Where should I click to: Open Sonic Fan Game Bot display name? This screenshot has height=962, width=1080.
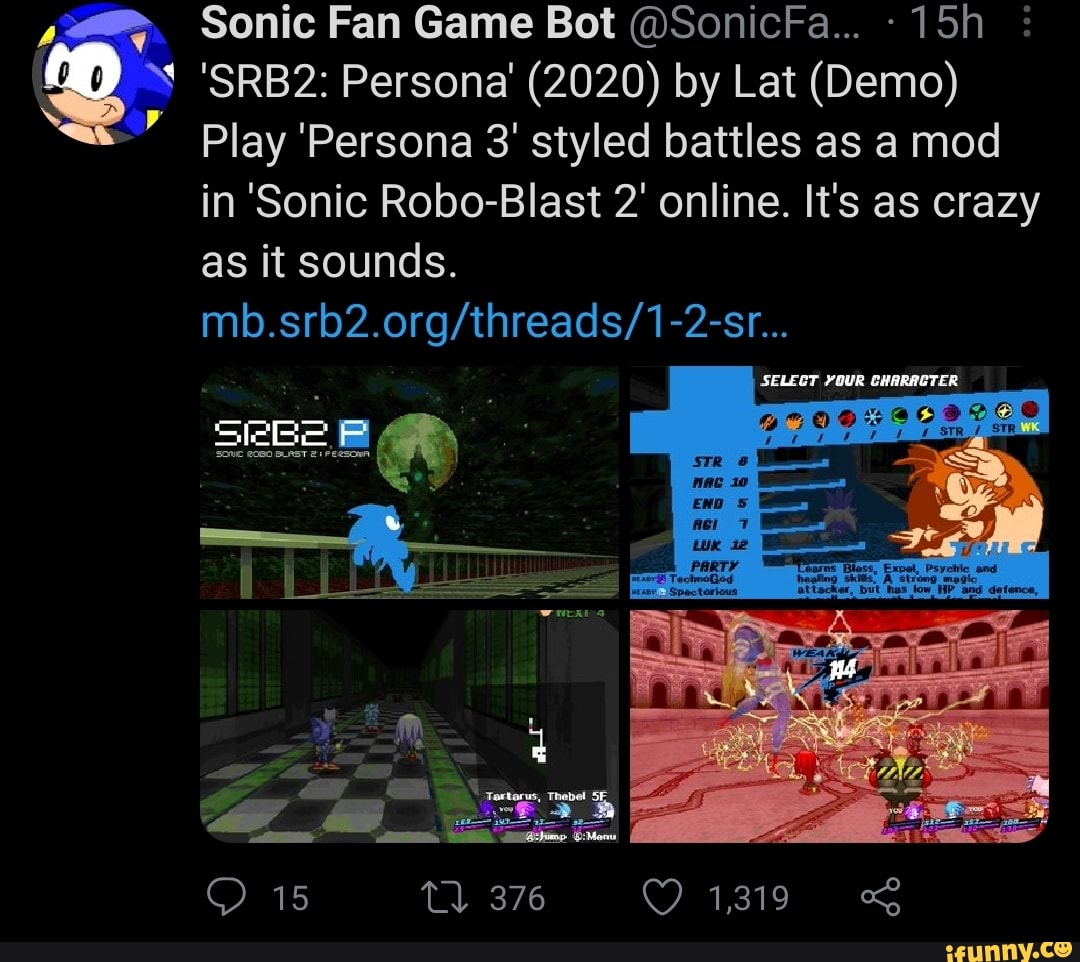pos(408,22)
